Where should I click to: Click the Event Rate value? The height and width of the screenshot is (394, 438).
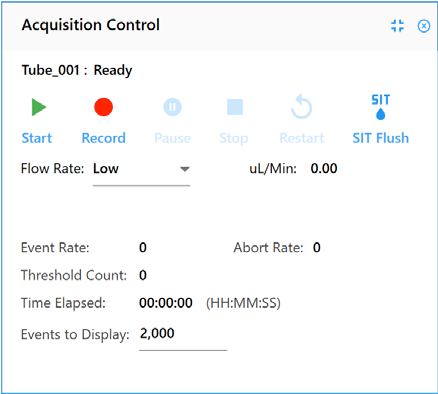143,248
